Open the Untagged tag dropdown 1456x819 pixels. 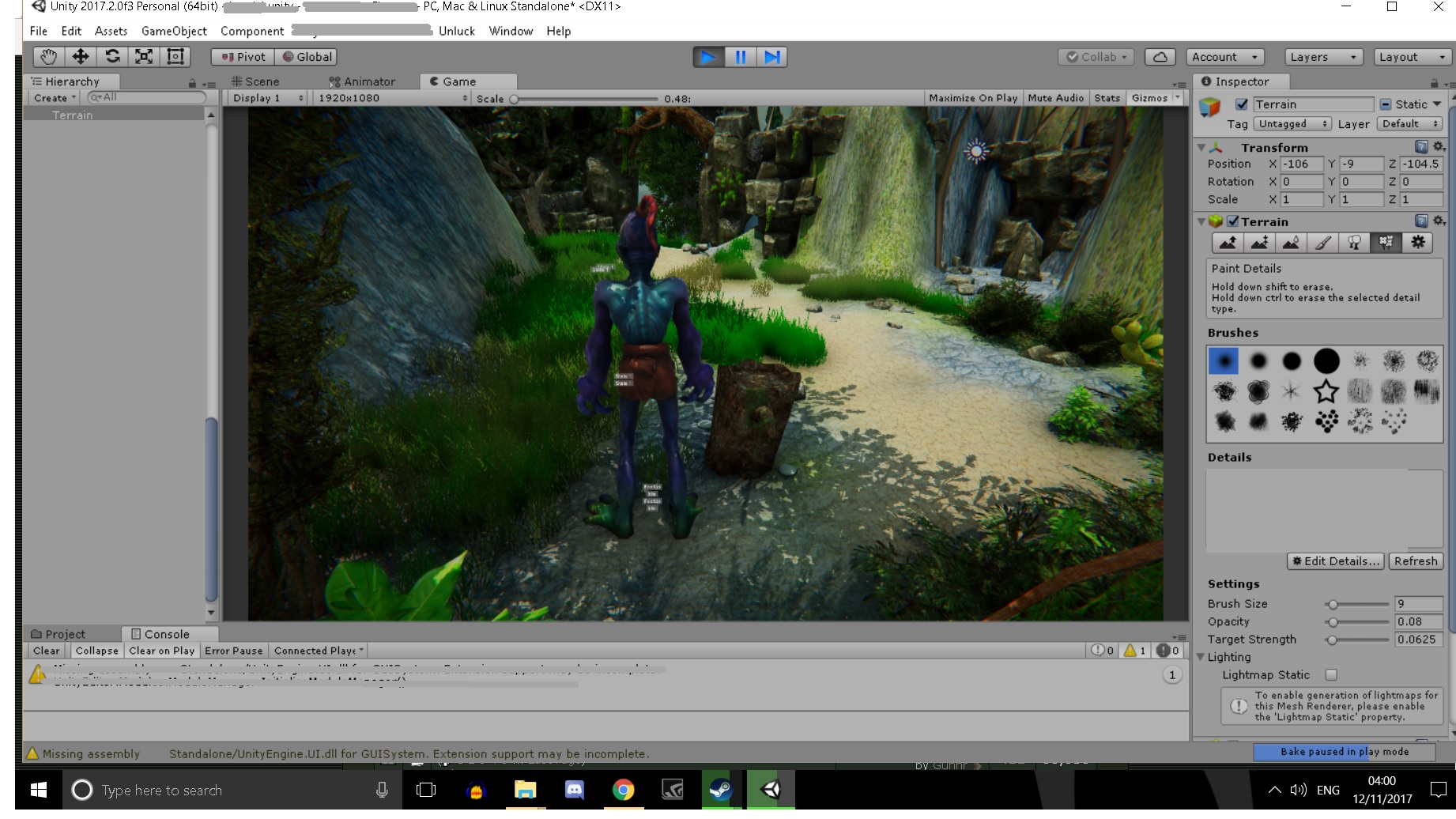1292,124
